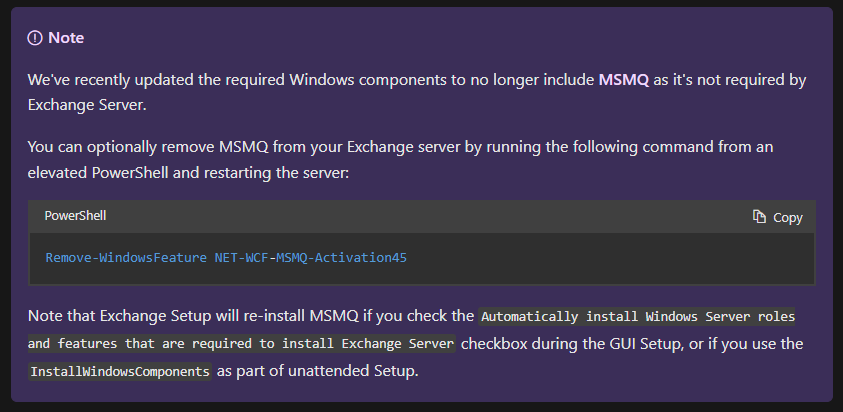This screenshot has width=843, height=412.
Task: Click the 'Exchange Server.' text in first paragraph
Action: point(87,105)
